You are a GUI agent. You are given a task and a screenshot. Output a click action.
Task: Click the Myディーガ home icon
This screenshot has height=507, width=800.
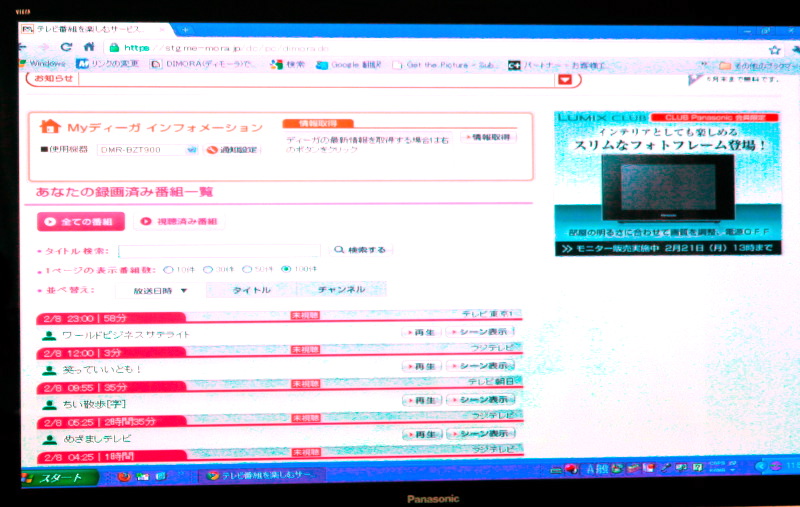pos(50,126)
